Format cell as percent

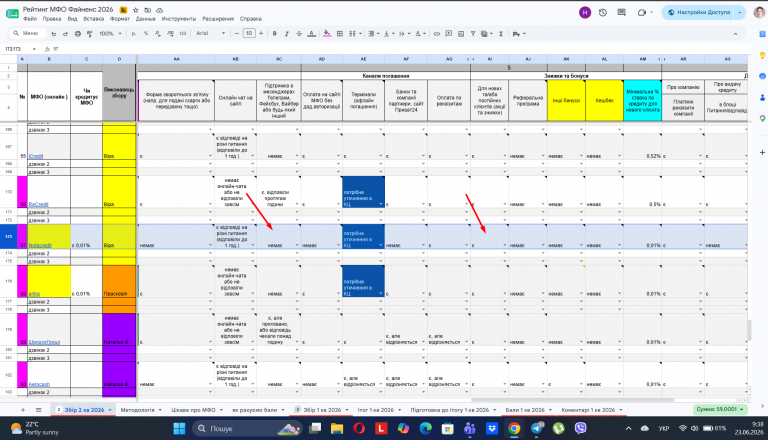[146, 34]
